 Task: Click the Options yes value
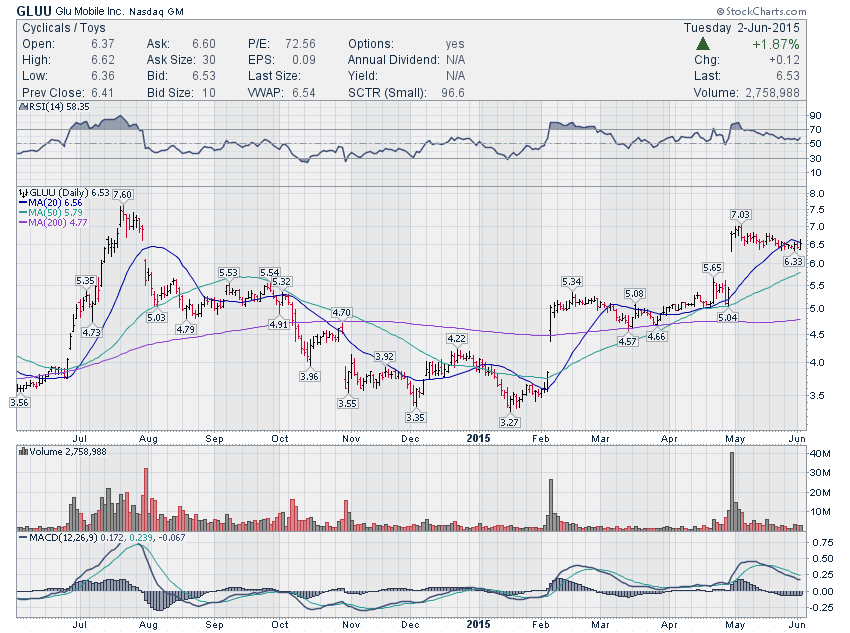[x=455, y=44]
